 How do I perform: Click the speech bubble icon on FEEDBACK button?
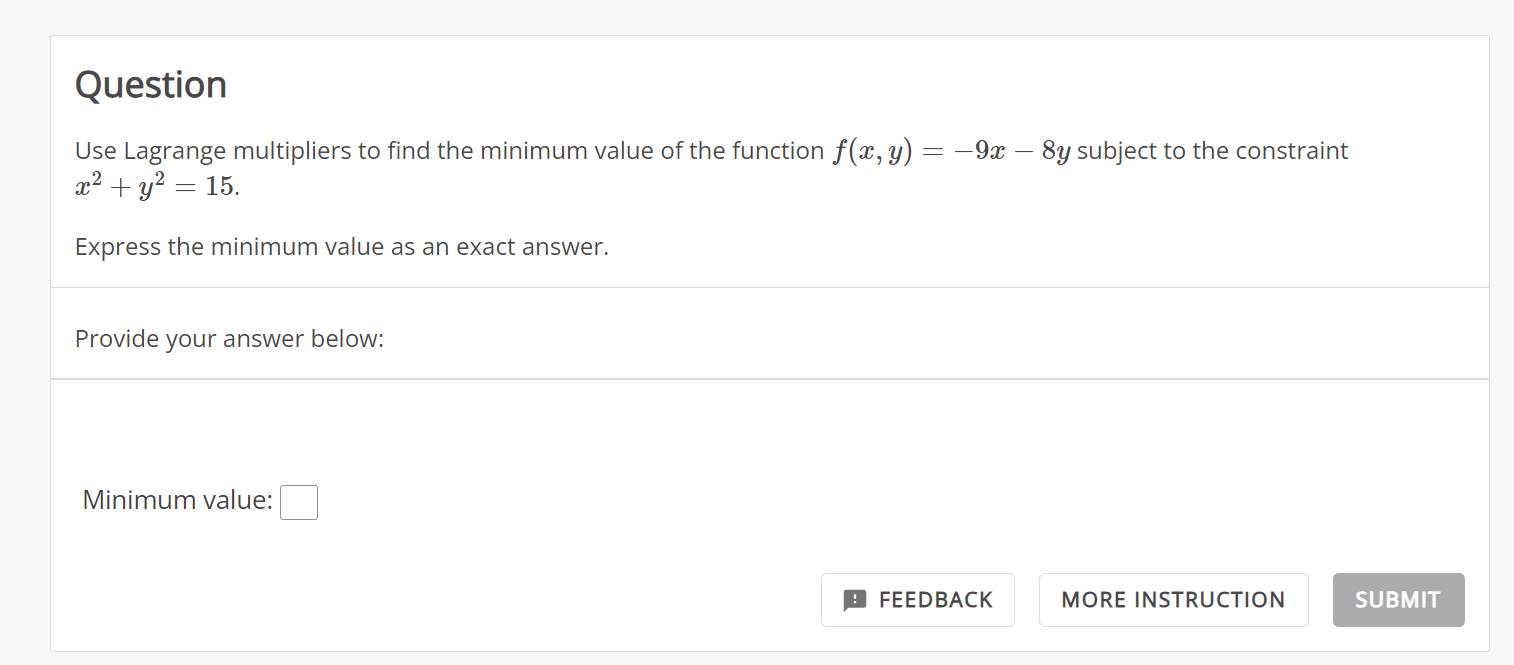pyautogui.click(x=853, y=599)
